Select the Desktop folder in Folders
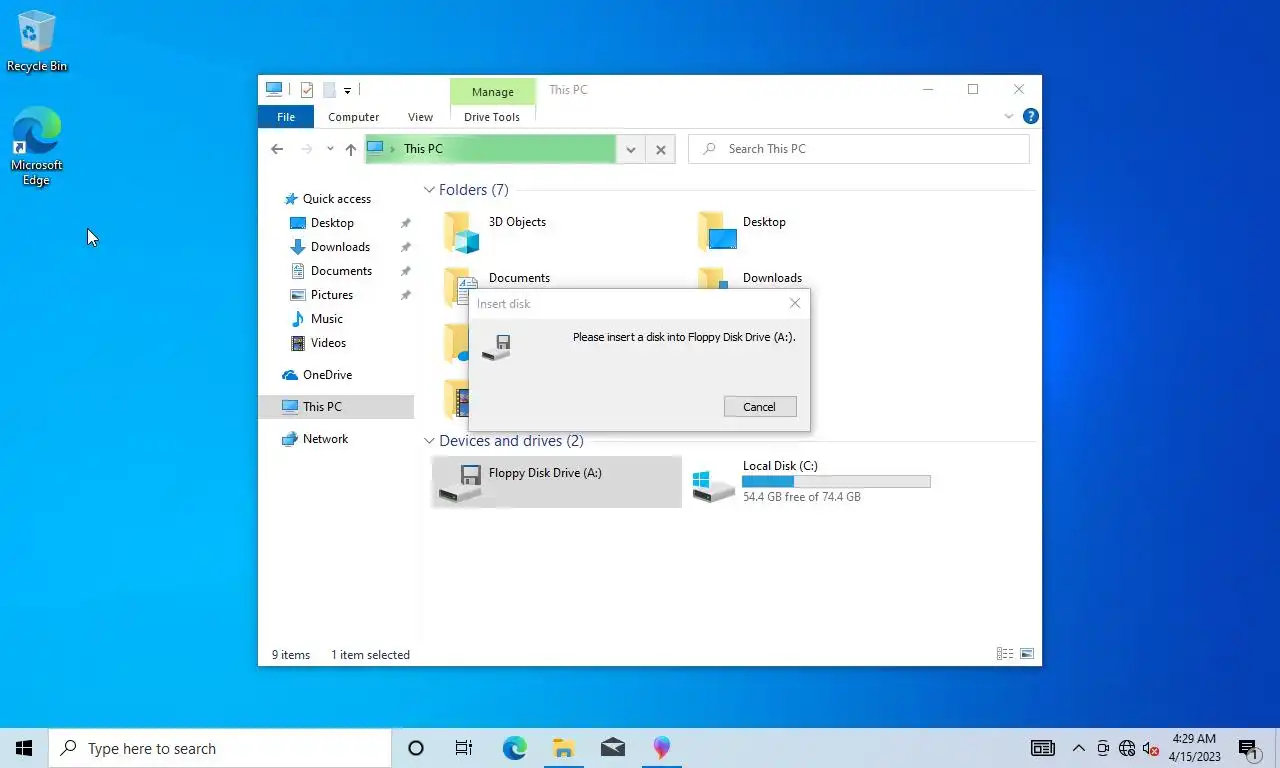Viewport: 1280px width, 768px height. coord(764,231)
